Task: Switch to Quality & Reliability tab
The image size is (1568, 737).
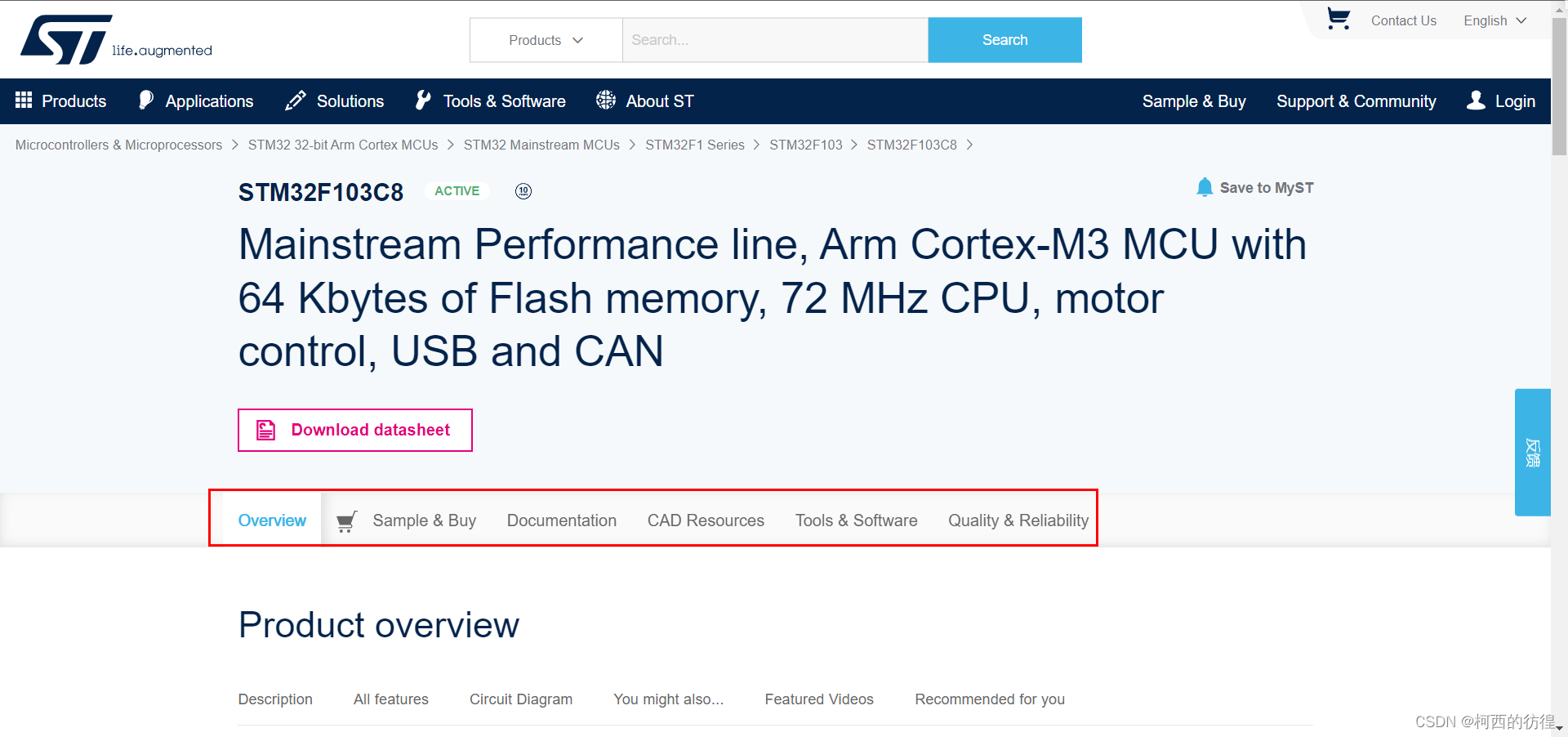Action: 1018,520
